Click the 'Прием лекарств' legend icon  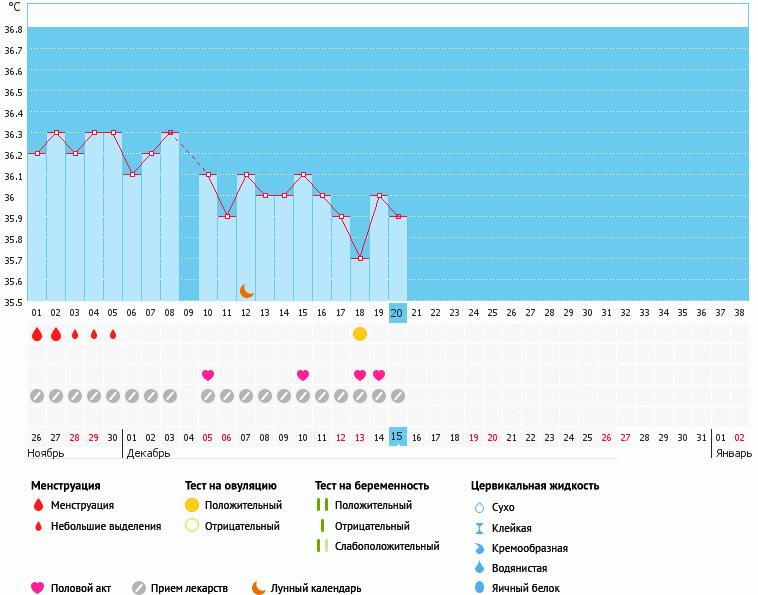[x=139, y=588]
